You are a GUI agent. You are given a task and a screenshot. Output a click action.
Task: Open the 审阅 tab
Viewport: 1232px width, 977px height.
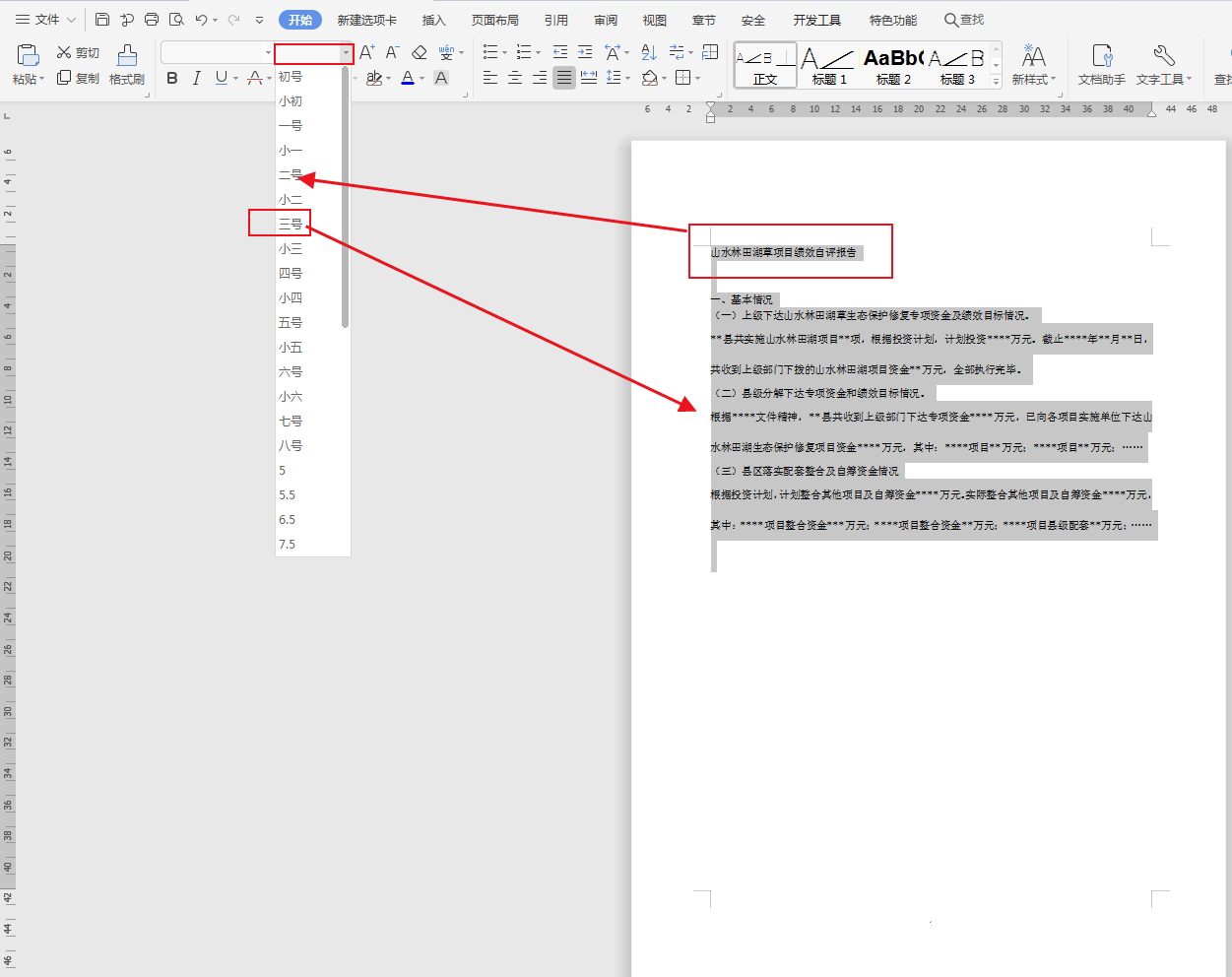click(606, 20)
